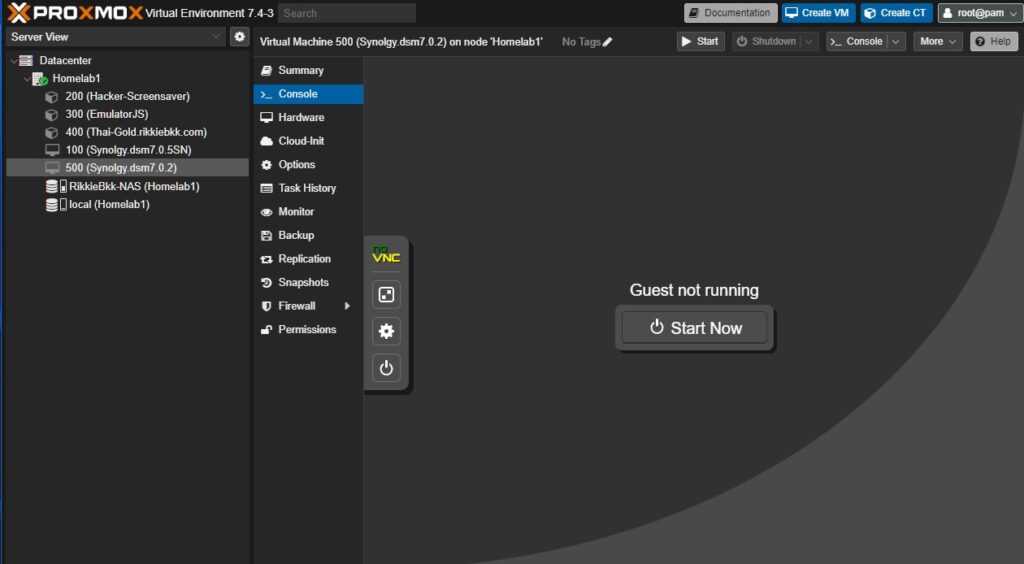Open the Console button in toolbar
This screenshot has width=1024, height=564.
coord(857,41)
